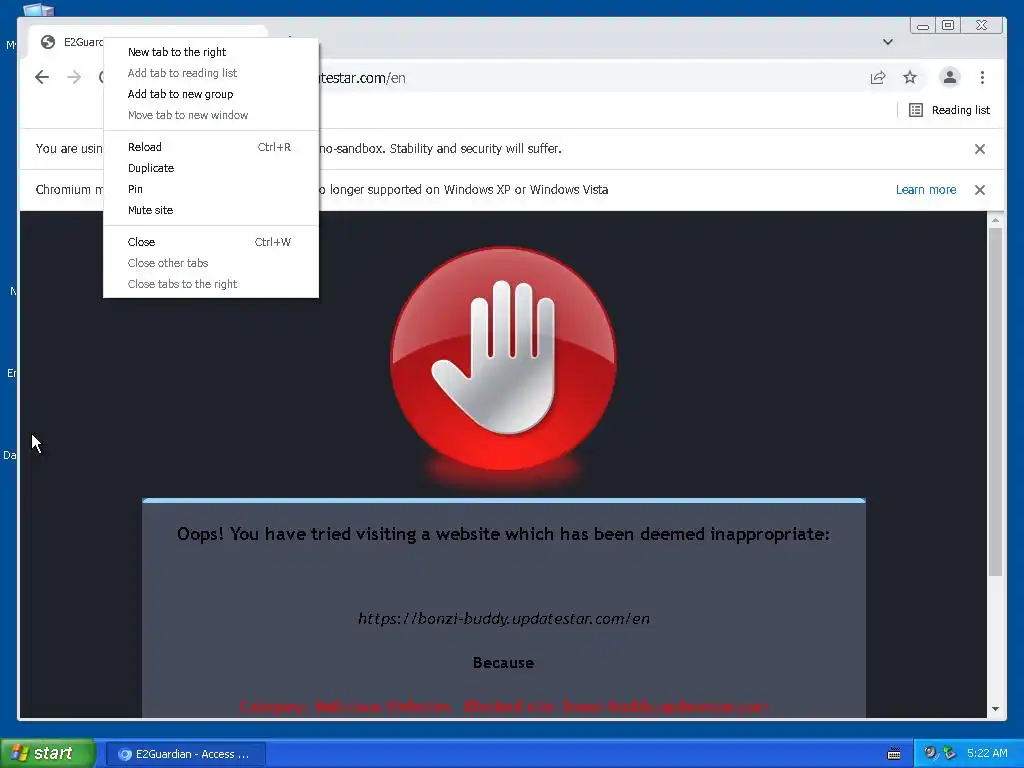The height and width of the screenshot is (768, 1024).
Task: Dismiss the Windows XP unsupported notice
Action: pyautogui.click(x=980, y=190)
